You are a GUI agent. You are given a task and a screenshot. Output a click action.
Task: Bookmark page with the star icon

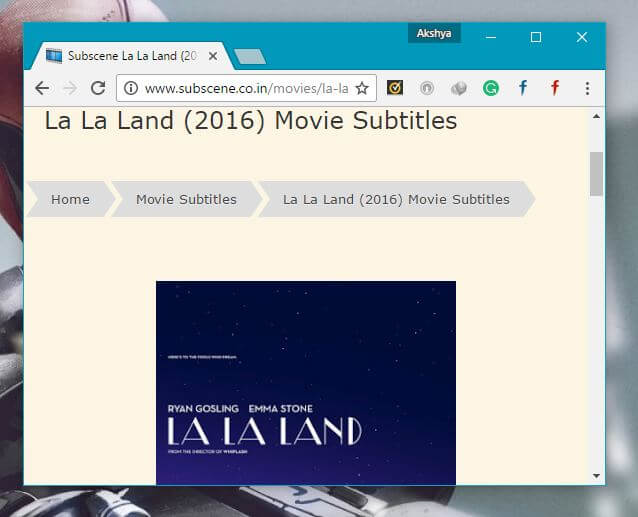tap(362, 88)
